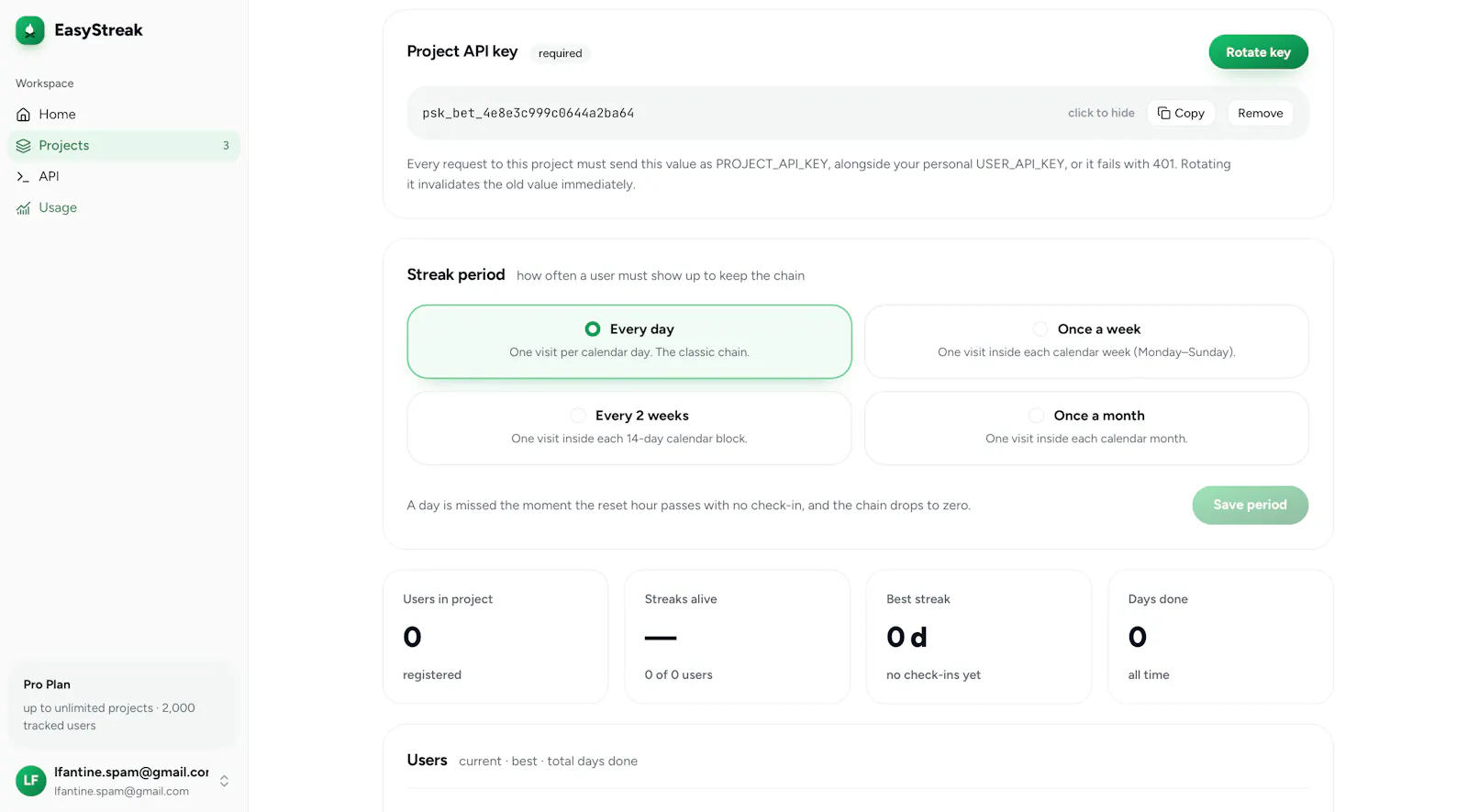Expand the account switcher chevron
This screenshot has height=812, width=1468.
point(224,781)
